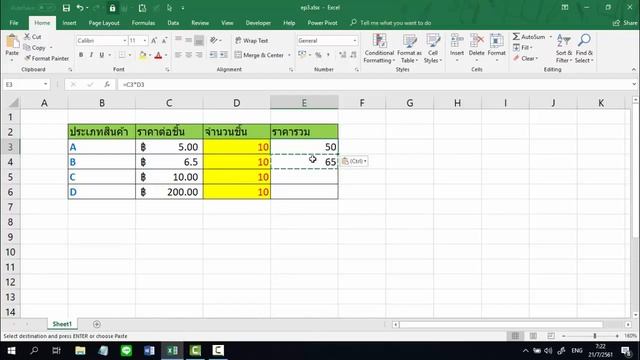This screenshot has height=360, width=640.
Task: Toggle Underline formatting
Action: click(x=102, y=55)
